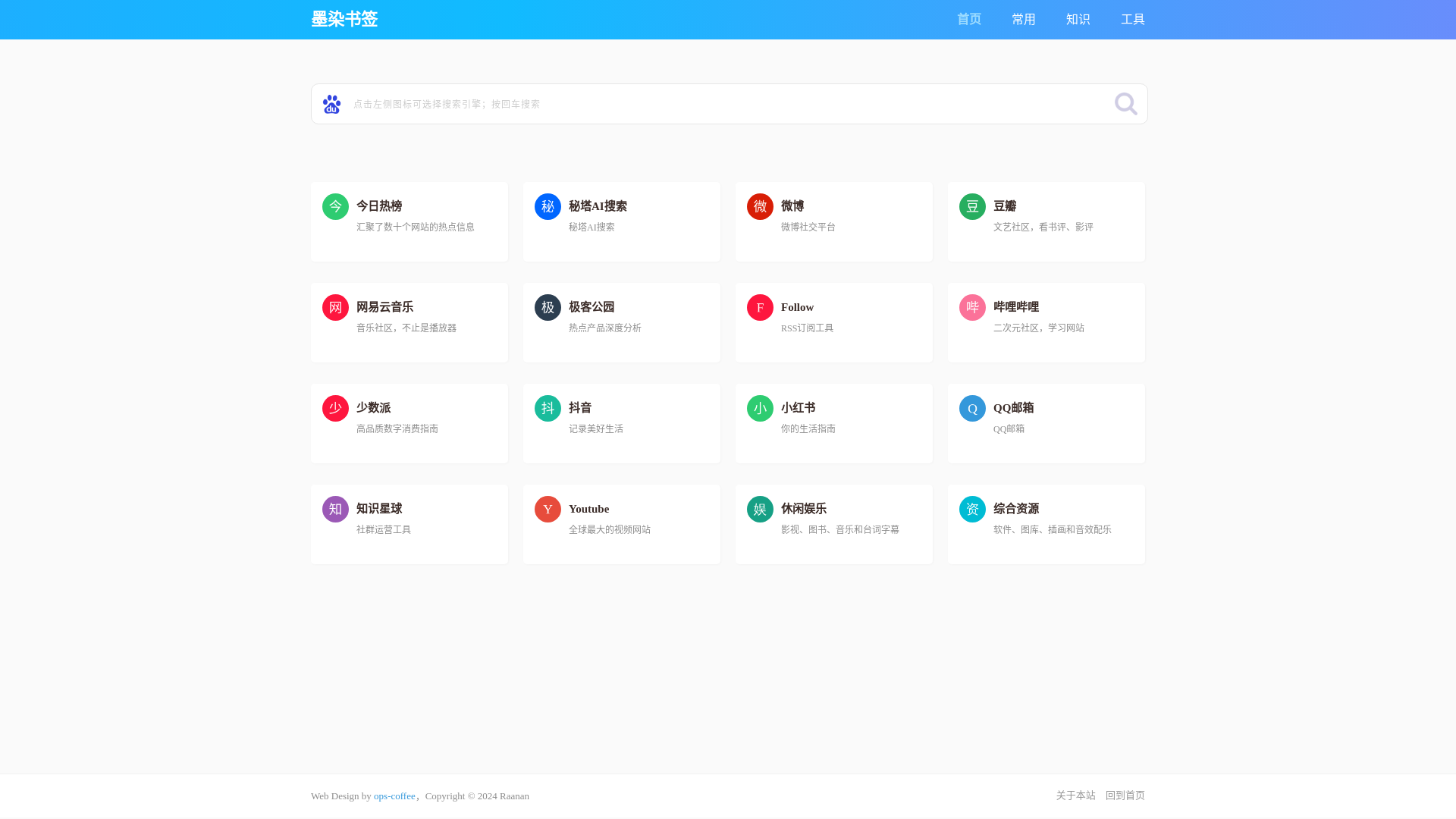Click the 关于本站 footer link
This screenshot has width=1456, height=819.
click(x=1075, y=795)
